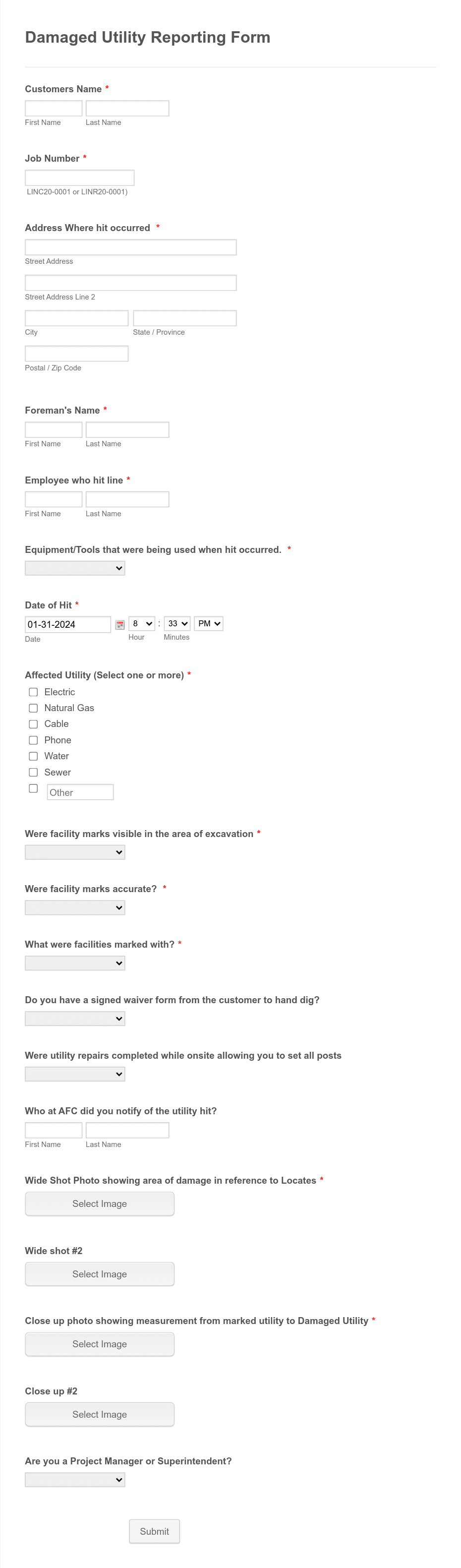The width and height of the screenshot is (461, 1568).
Task: Click Select Image under Close up #2
Action: point(99,1414)
